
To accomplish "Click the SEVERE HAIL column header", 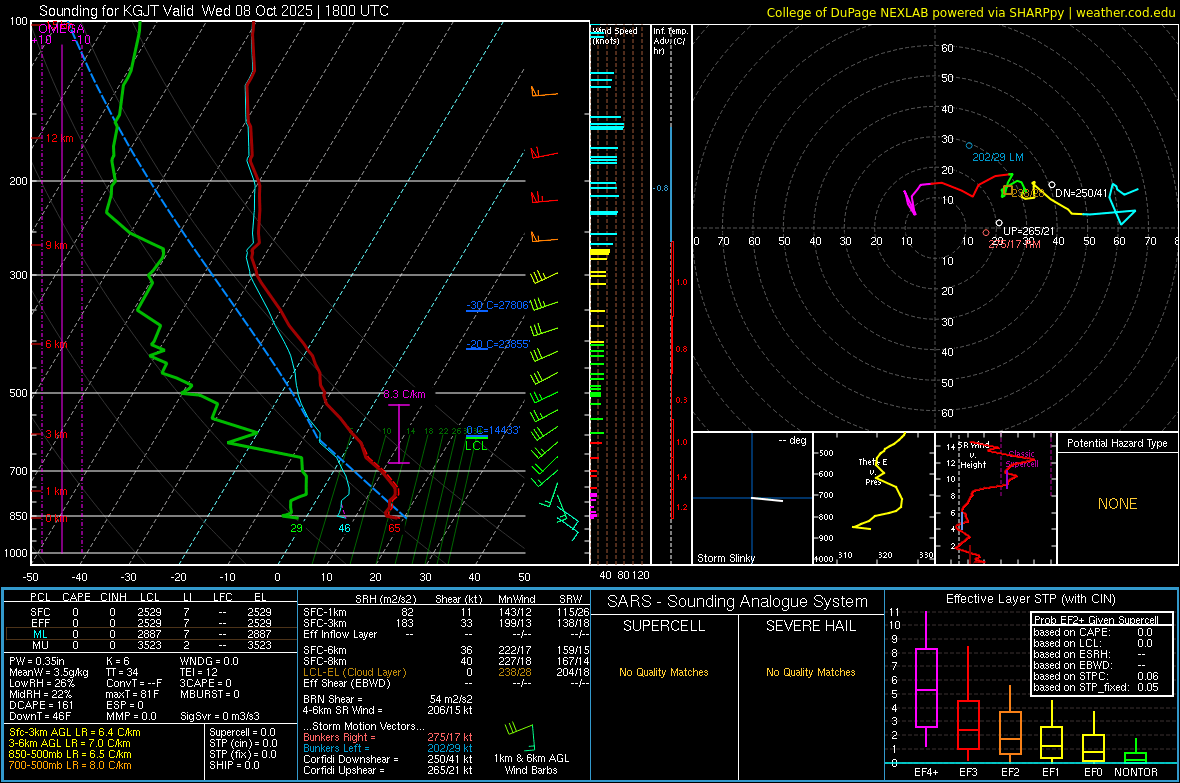I will point(810,626).
